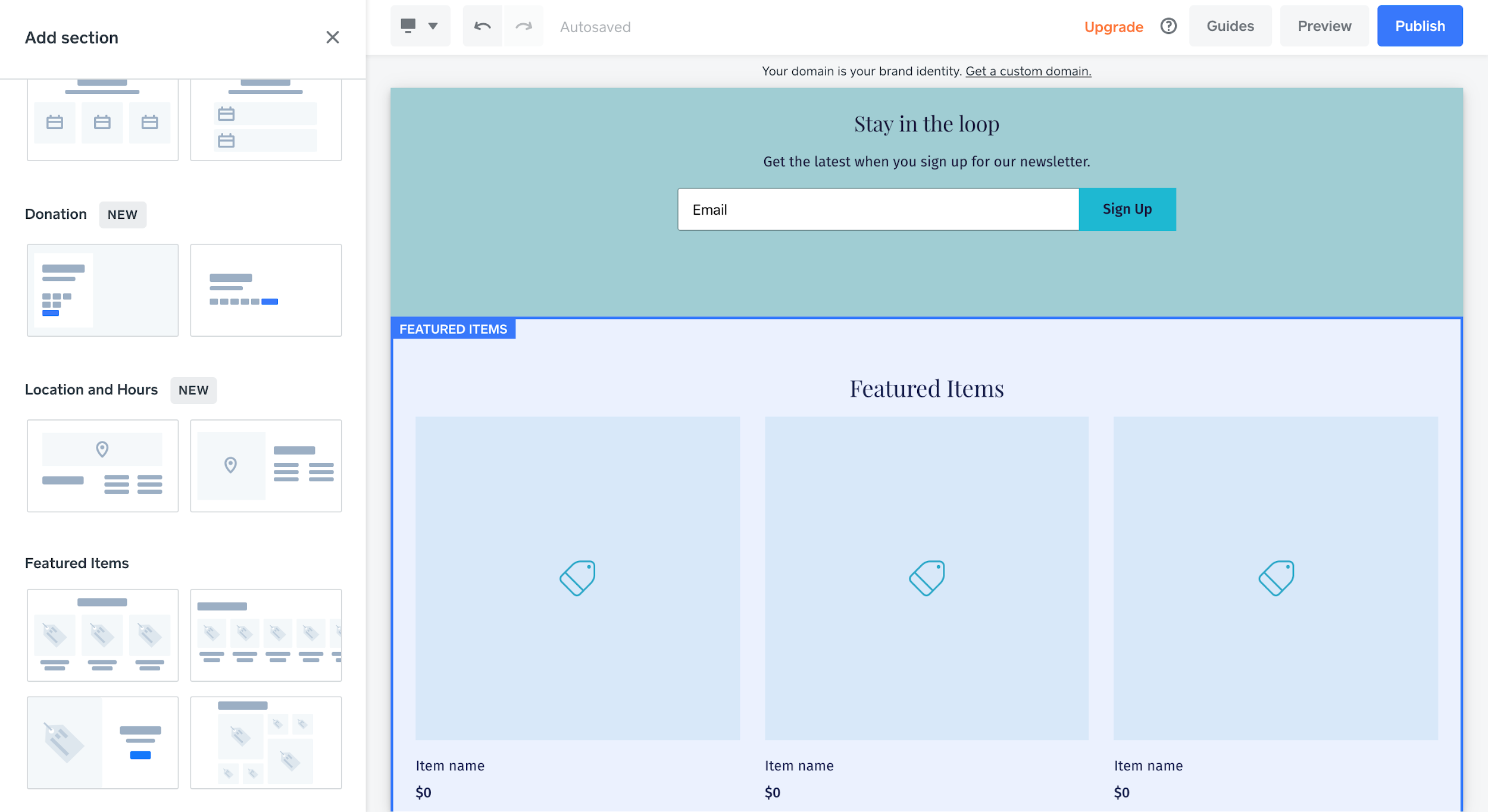Screen dimensions: 1488x812
Task: Choose the horizontal donation amounts layout
Action: 266,290
